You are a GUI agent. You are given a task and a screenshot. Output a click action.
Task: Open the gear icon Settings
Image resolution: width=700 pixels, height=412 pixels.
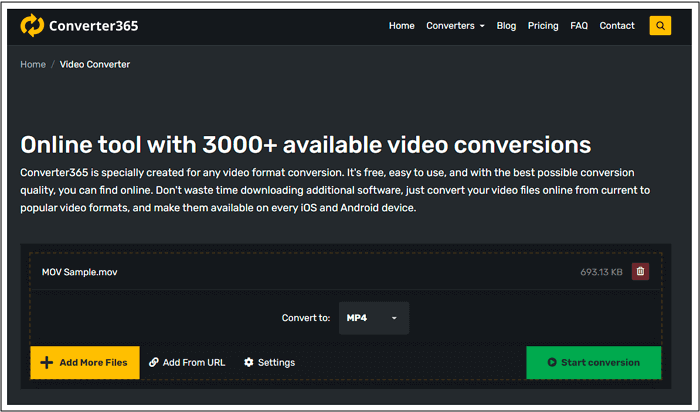tap(249, 362)
